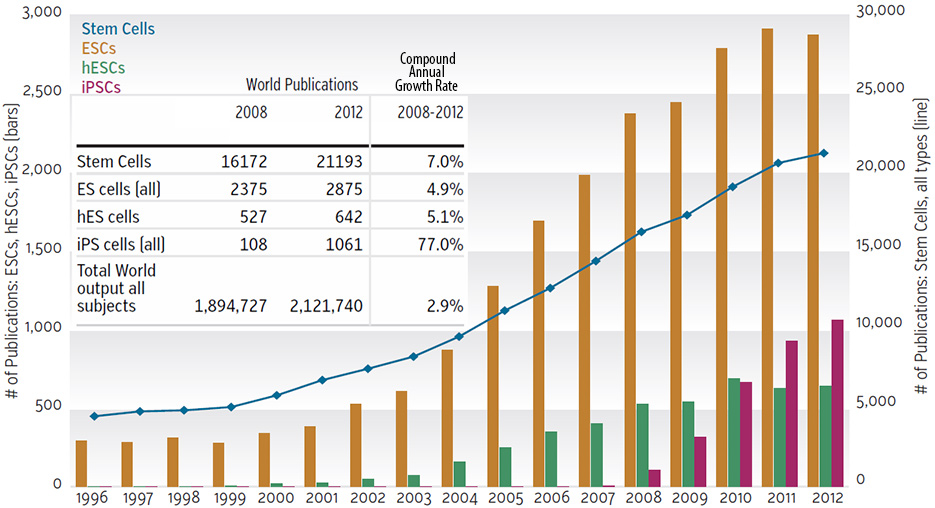Click the orange "ESCs" legend label
The width and height of the screenshot is (935, 508).
[x=98, y=48]
